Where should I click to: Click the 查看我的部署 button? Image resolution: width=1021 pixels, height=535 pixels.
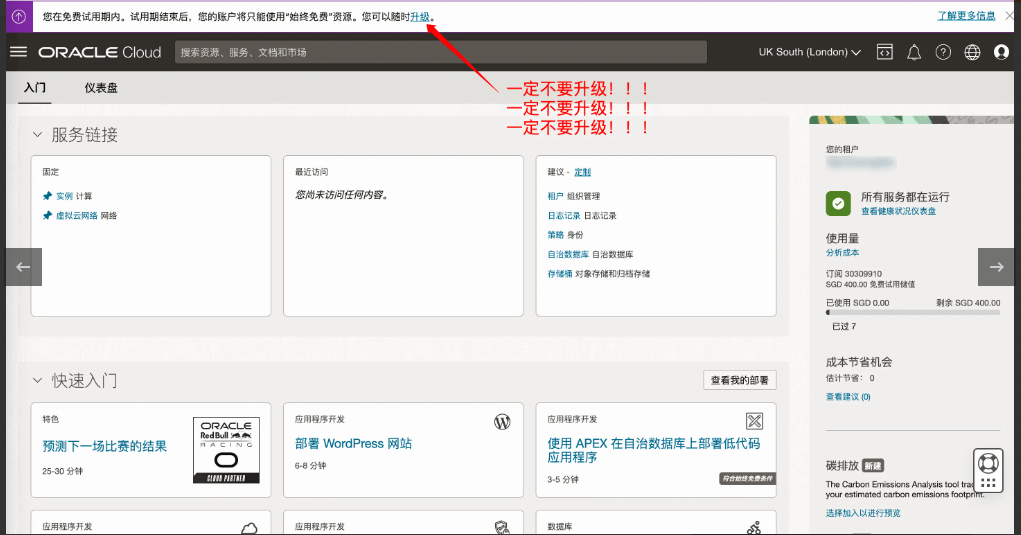tap(739, 380)
